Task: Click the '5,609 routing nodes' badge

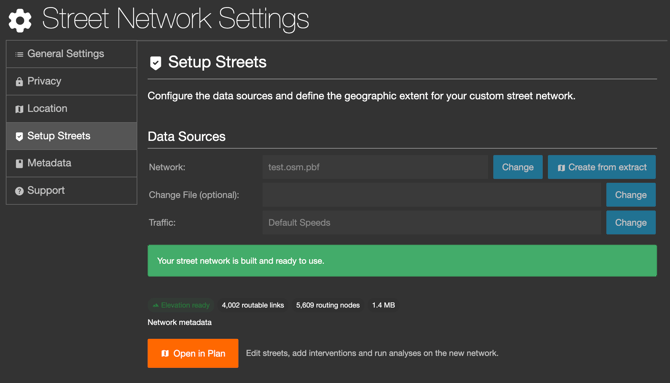Action: tap(328, 305)
